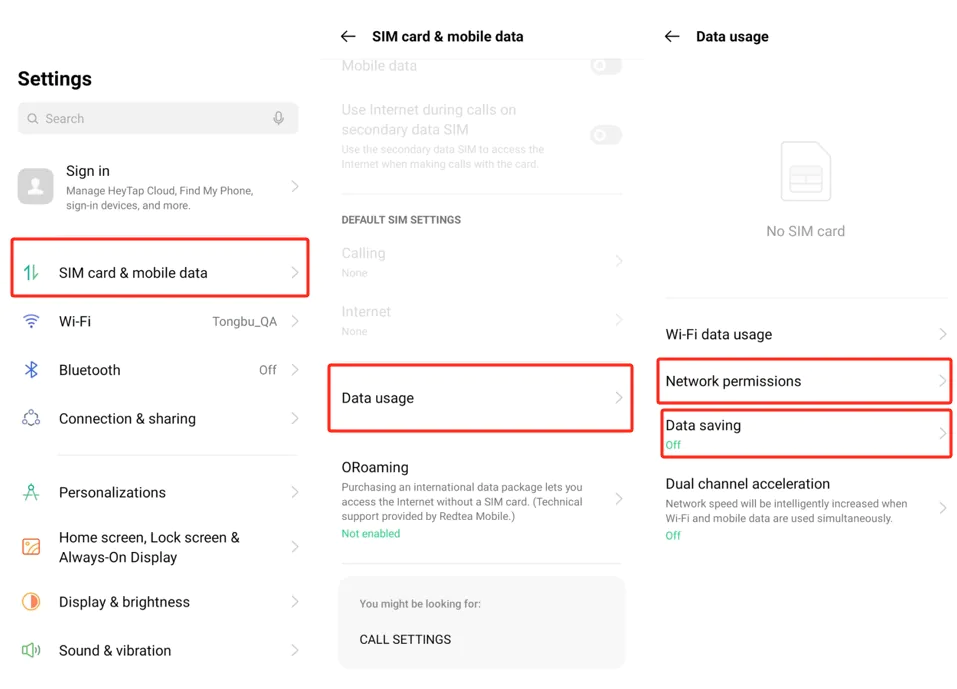Viewport: 957px width, 689px height.
Task: Open ORoaming chevron
Action: [619, 499]
